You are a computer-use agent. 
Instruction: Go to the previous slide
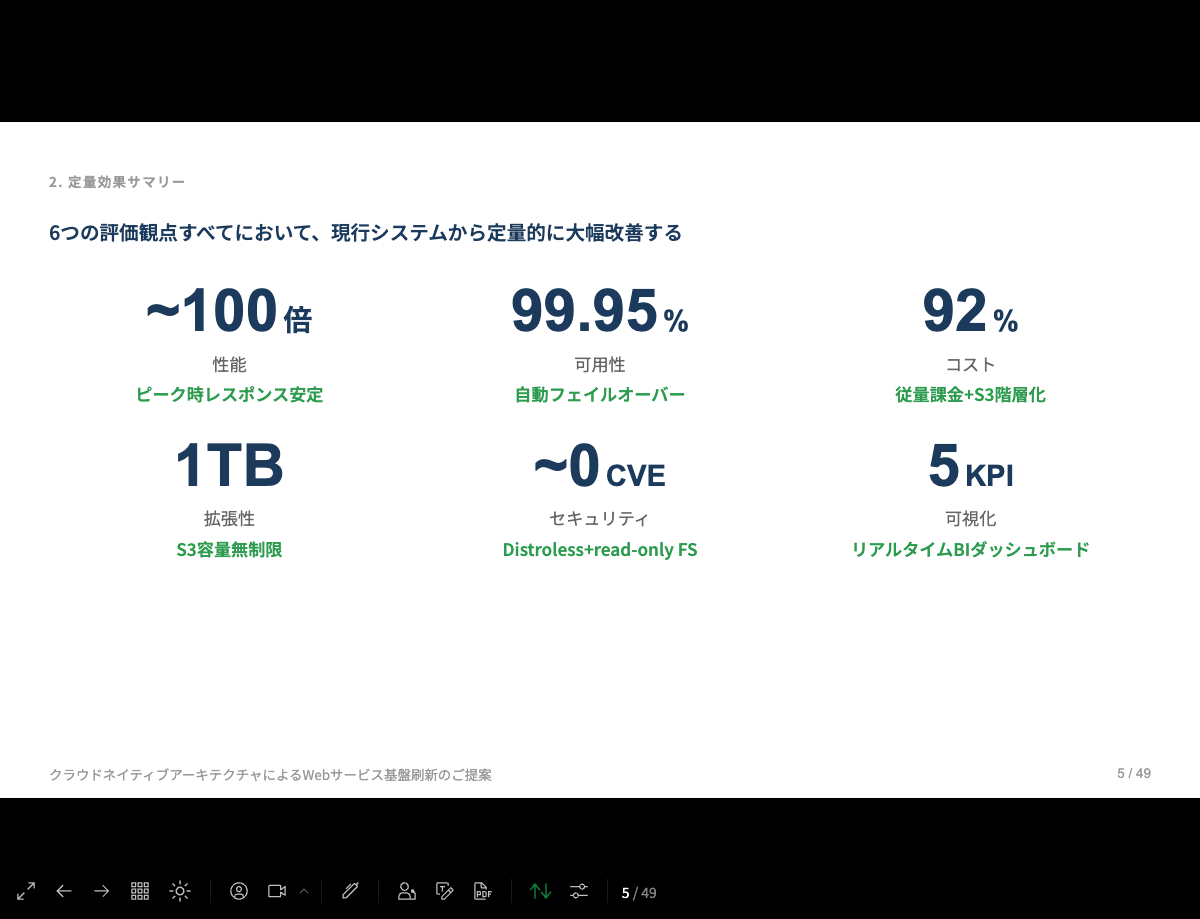[x=64, y=890]
